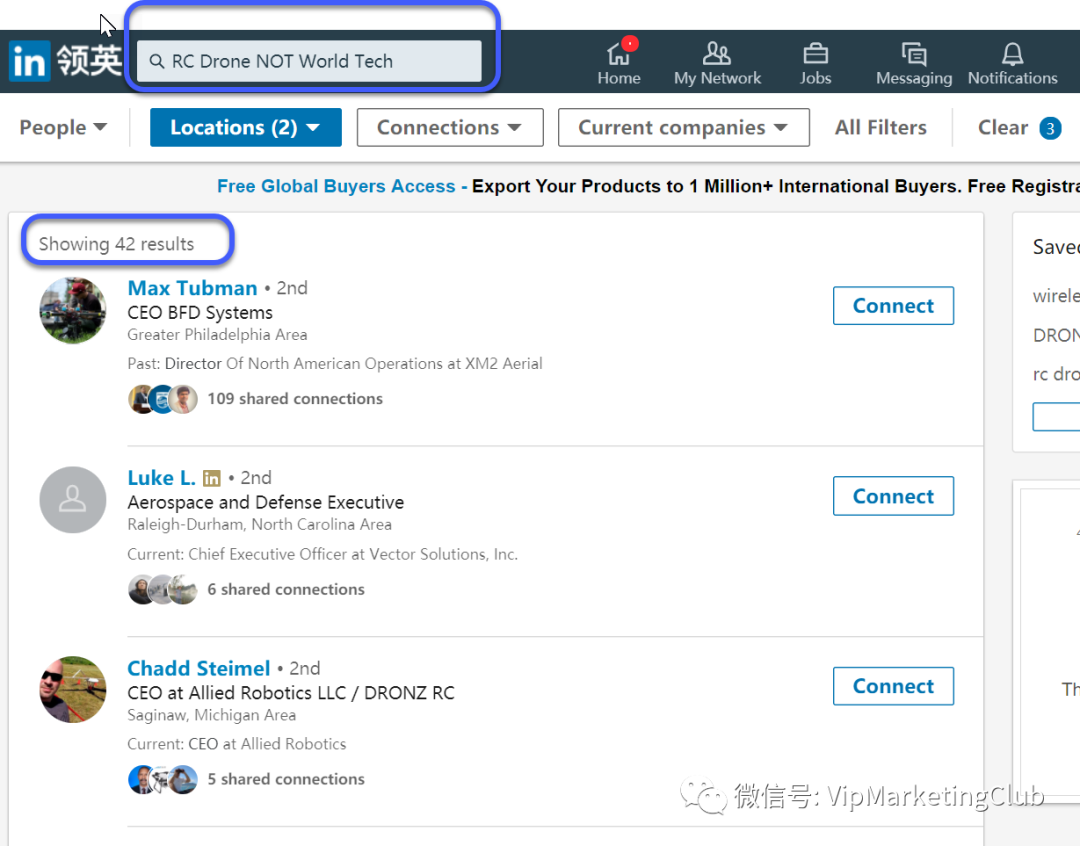The width and height of the screenshot is (1080, 846).
Task: Connect with Chadd Steimel
Action: coord(893,686)
